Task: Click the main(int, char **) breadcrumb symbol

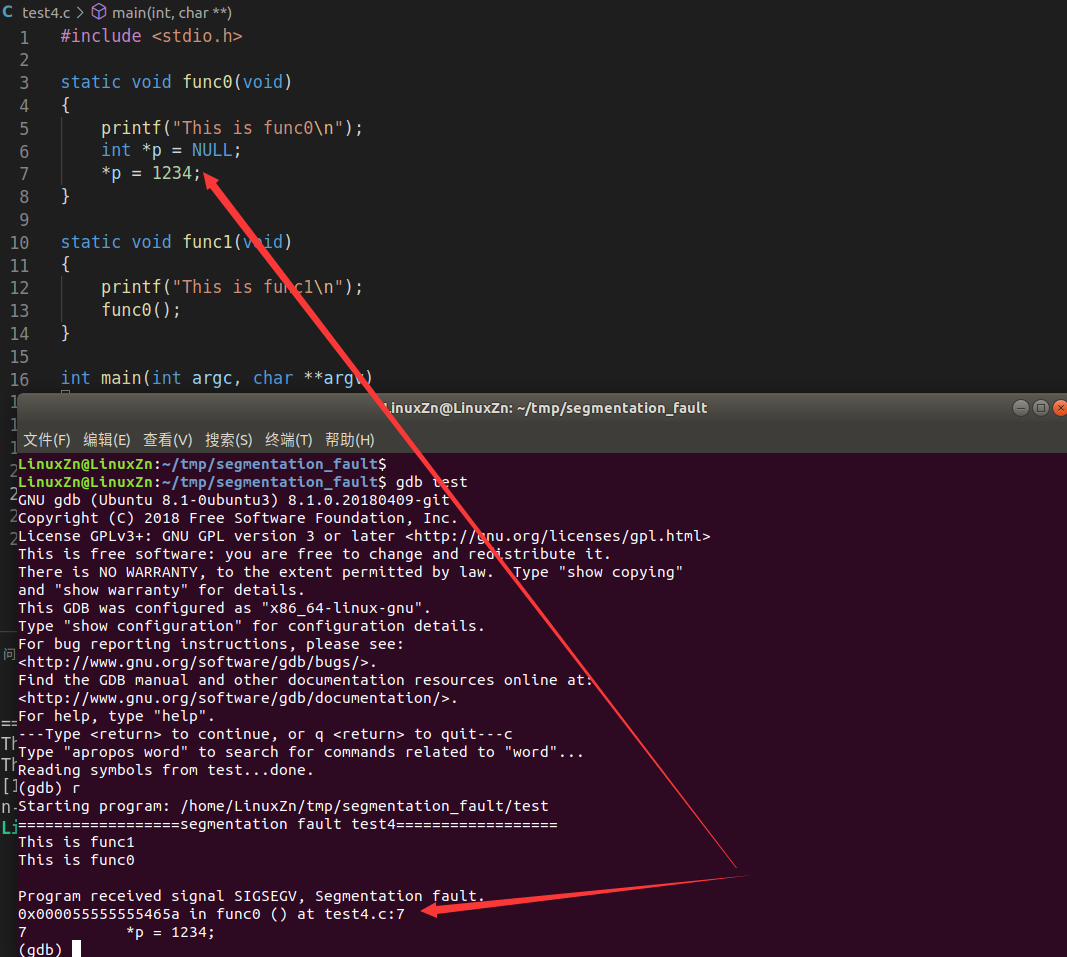Action: click(x=171, y=13)
